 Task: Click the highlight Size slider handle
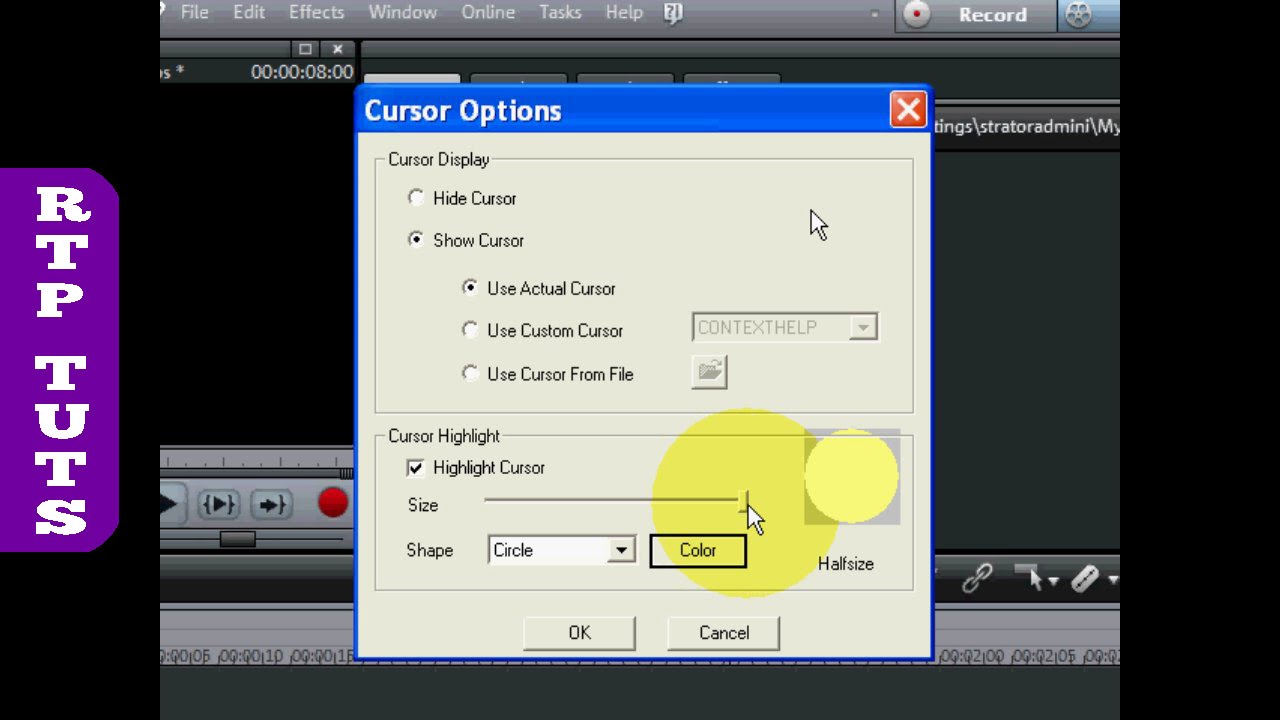pos(743,500)
